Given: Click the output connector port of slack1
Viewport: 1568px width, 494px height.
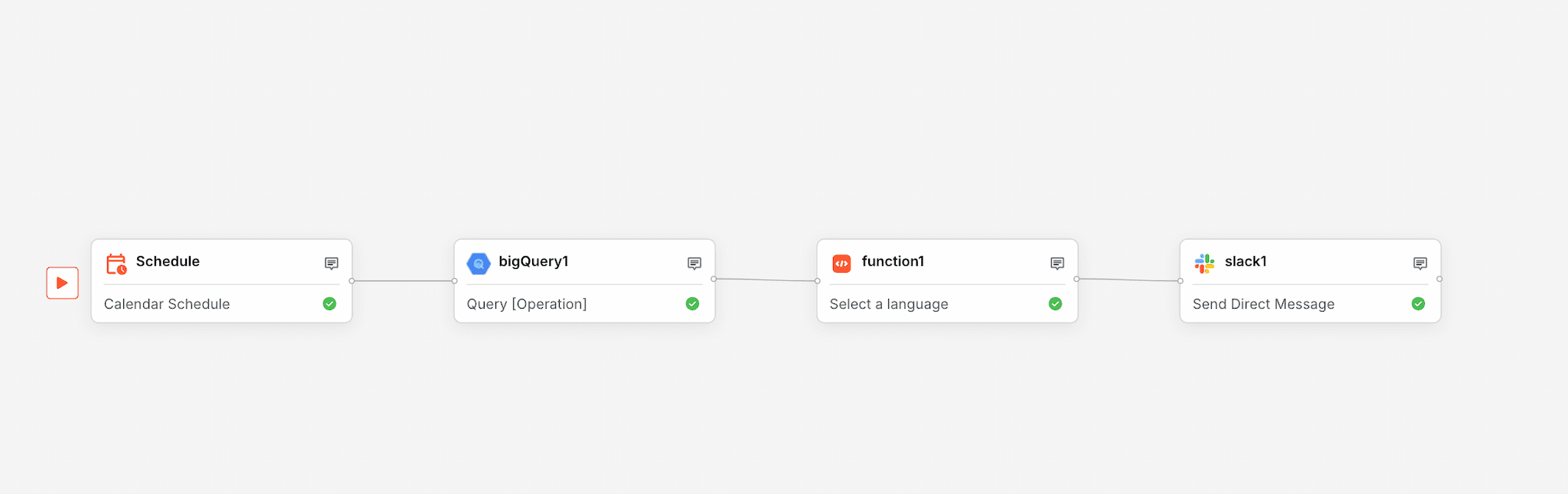Looking at the screenshot, I should click(x=1439, y=280).
